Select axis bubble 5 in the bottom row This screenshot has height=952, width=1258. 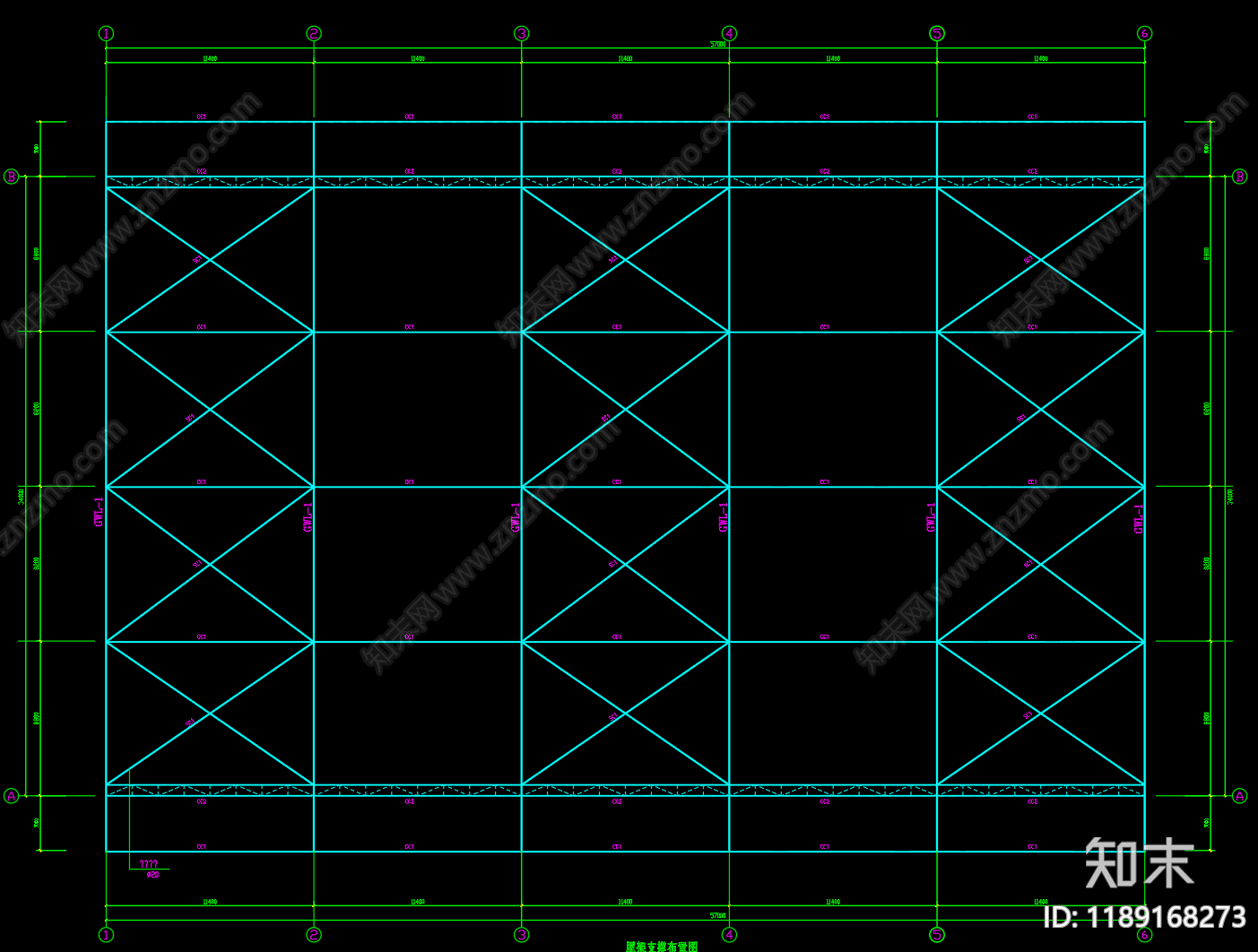point(937,935)
